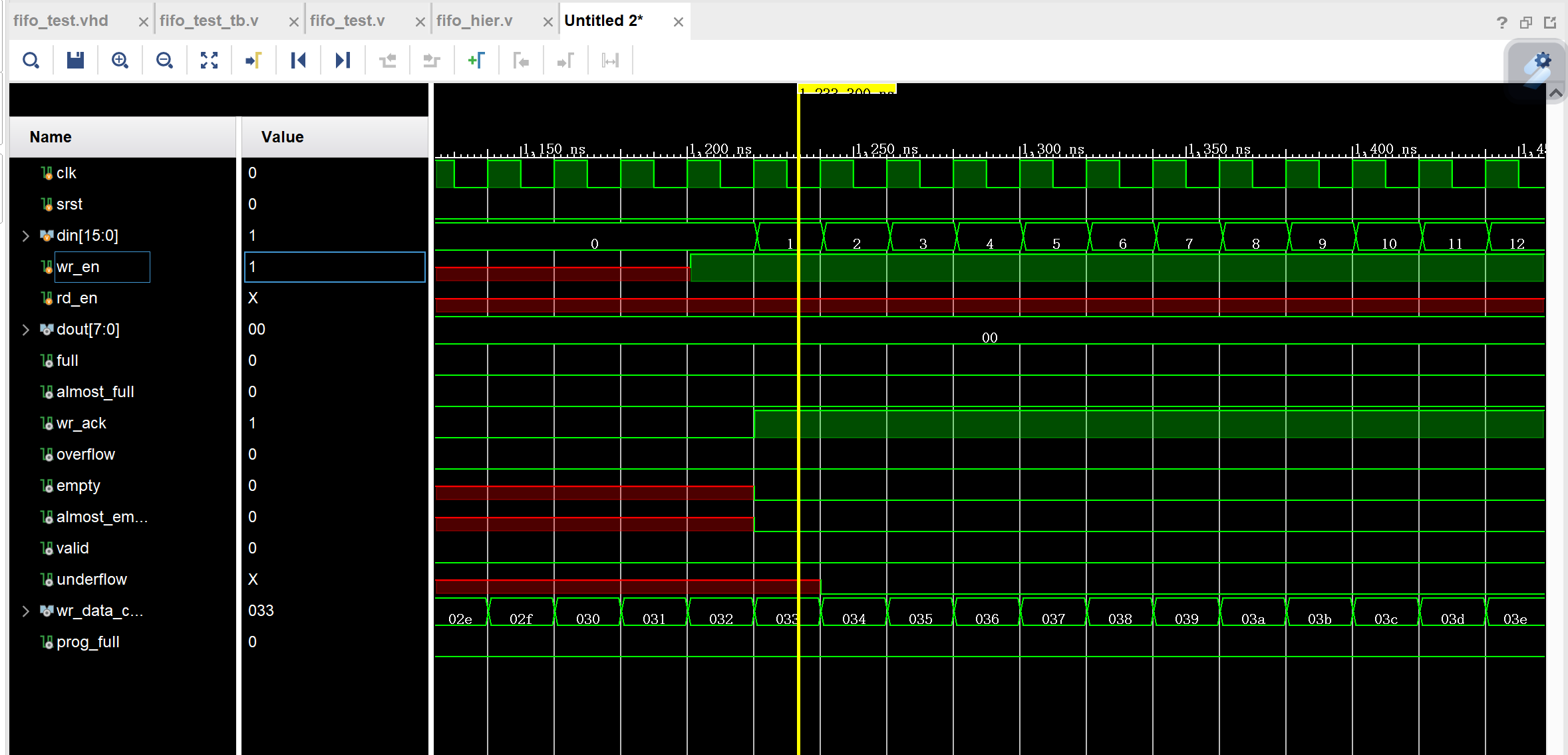
Task: Expand the dout[7:0] signal
Action: coord(25,329)
